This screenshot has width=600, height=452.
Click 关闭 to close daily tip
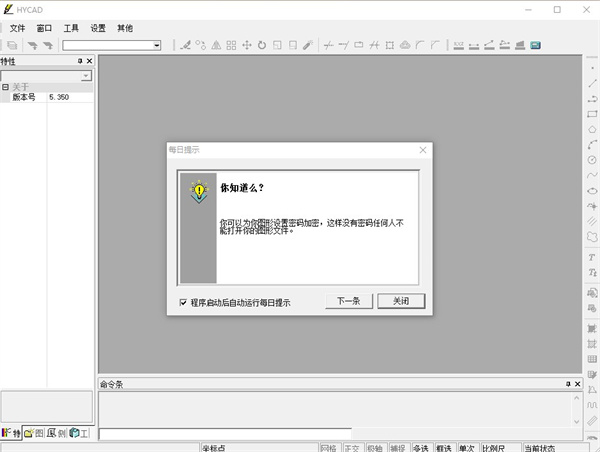click(401, 301)
